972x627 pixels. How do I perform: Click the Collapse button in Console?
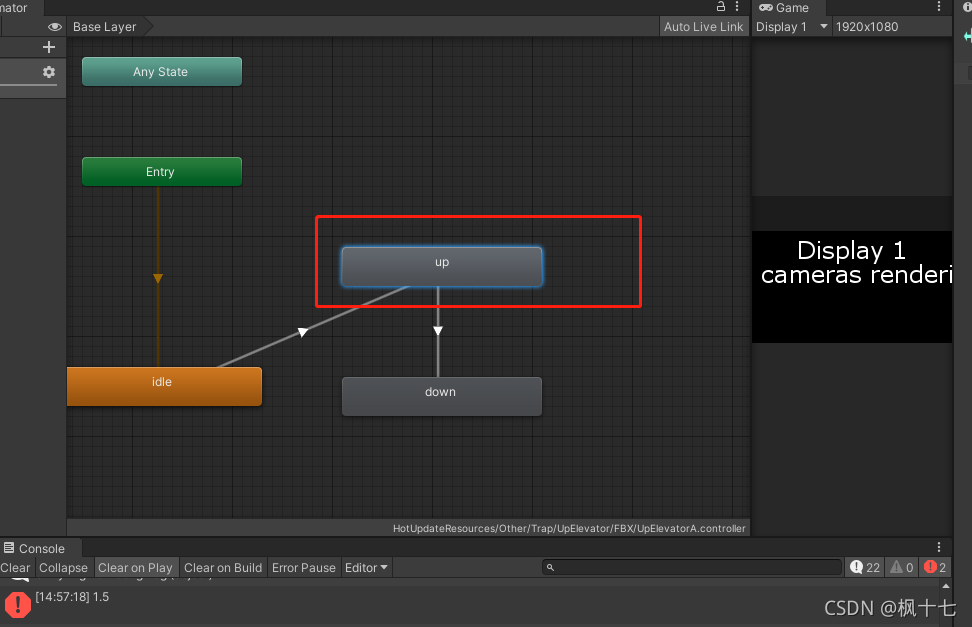(x=63, y=567)
